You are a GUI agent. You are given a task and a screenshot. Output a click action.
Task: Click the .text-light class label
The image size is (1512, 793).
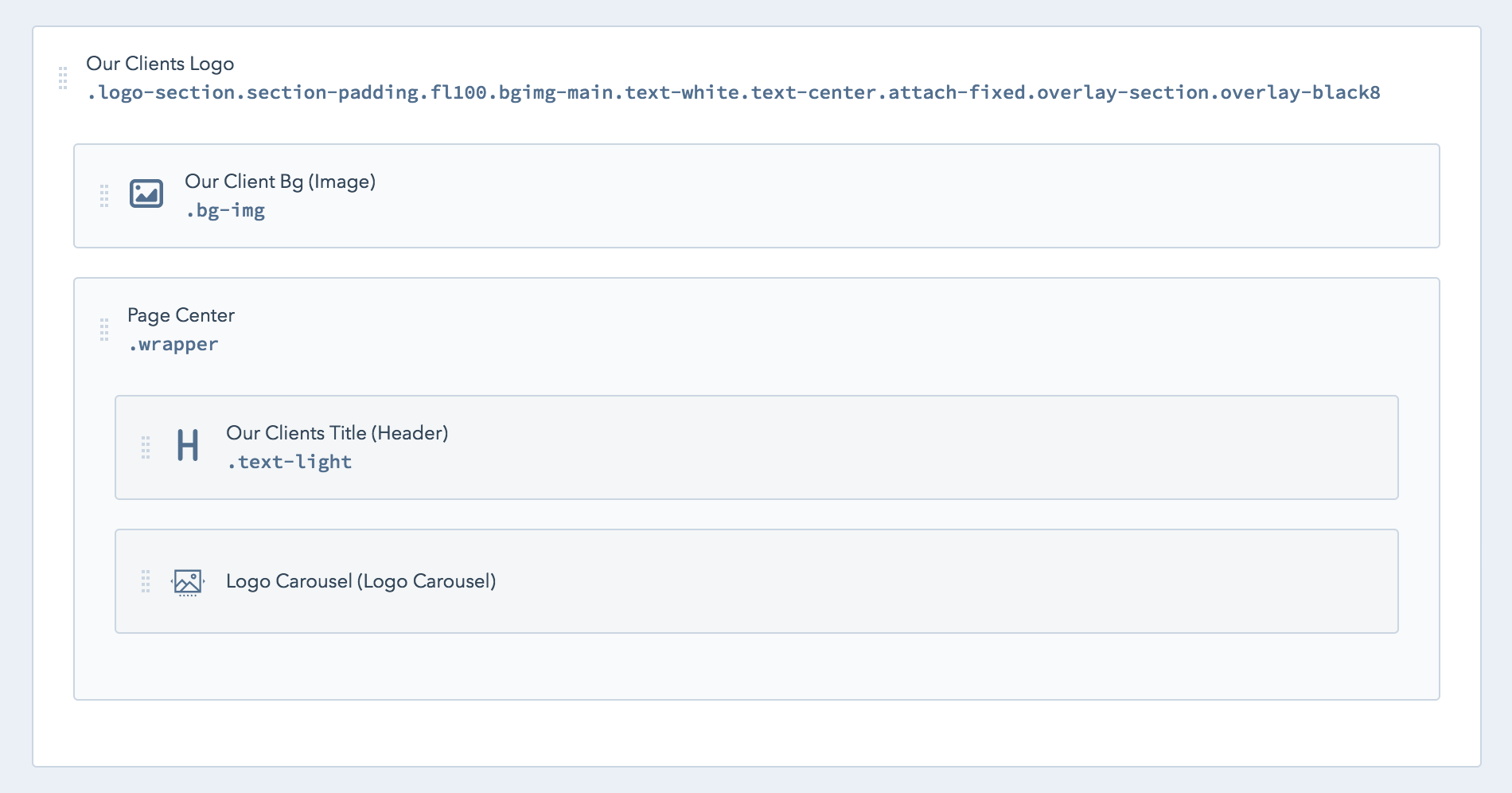pyautogui.click(x=290, y=462)
